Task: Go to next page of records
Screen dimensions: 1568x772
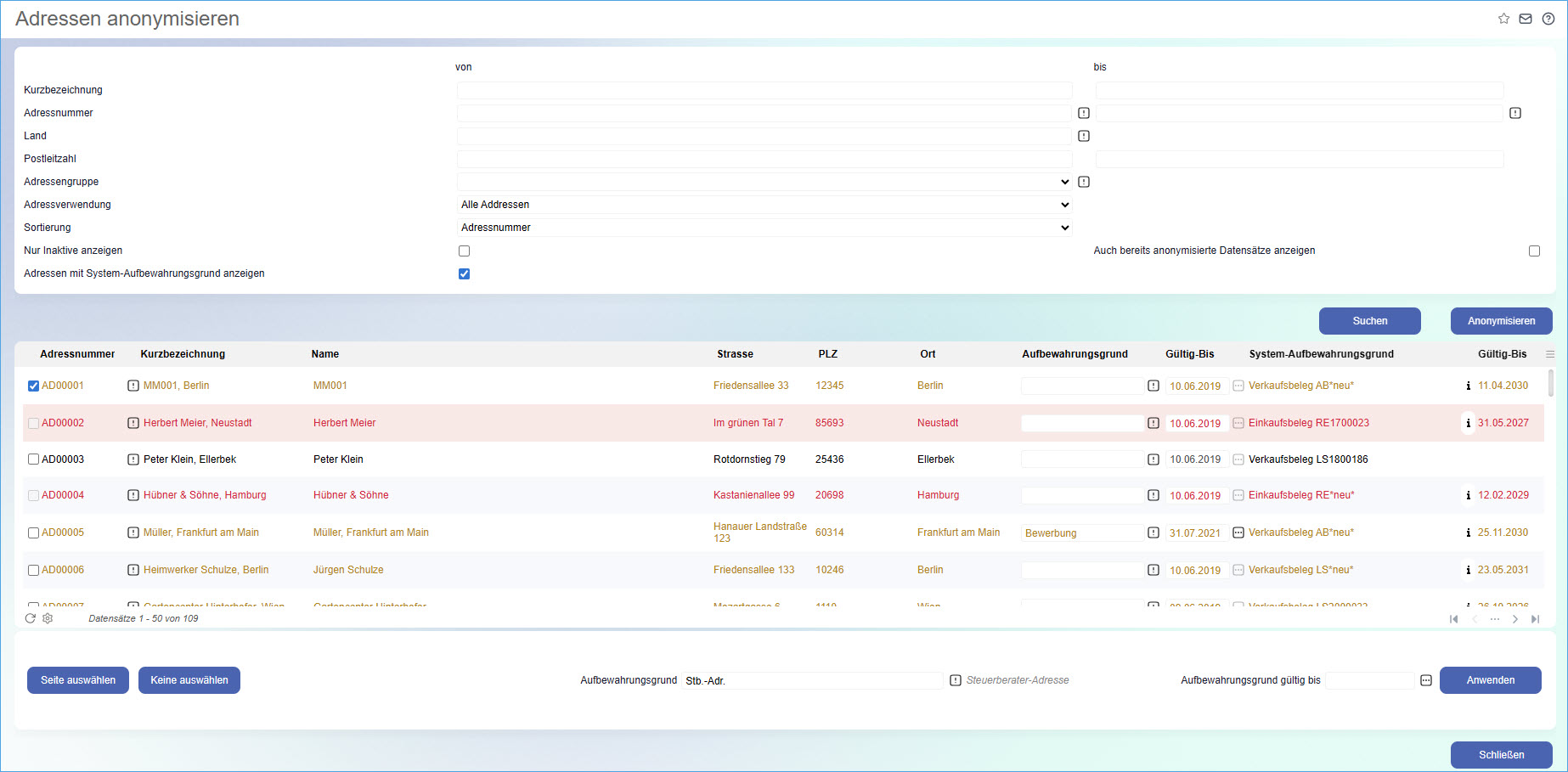Action: [x=1514, y=619]
